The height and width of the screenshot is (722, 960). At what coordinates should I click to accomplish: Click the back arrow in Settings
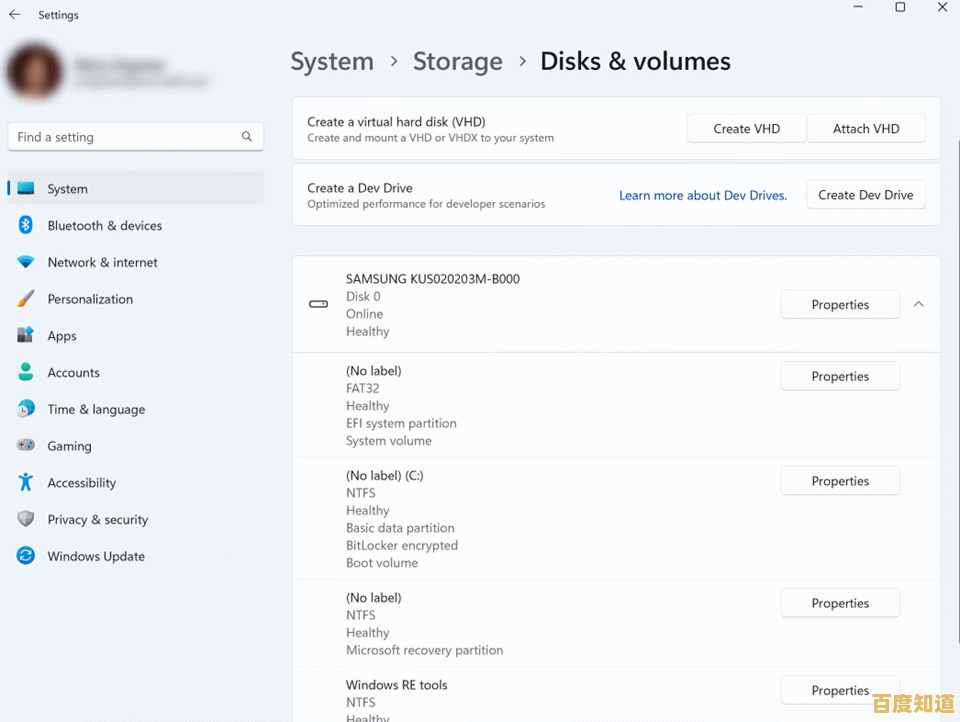click(14, 15)
